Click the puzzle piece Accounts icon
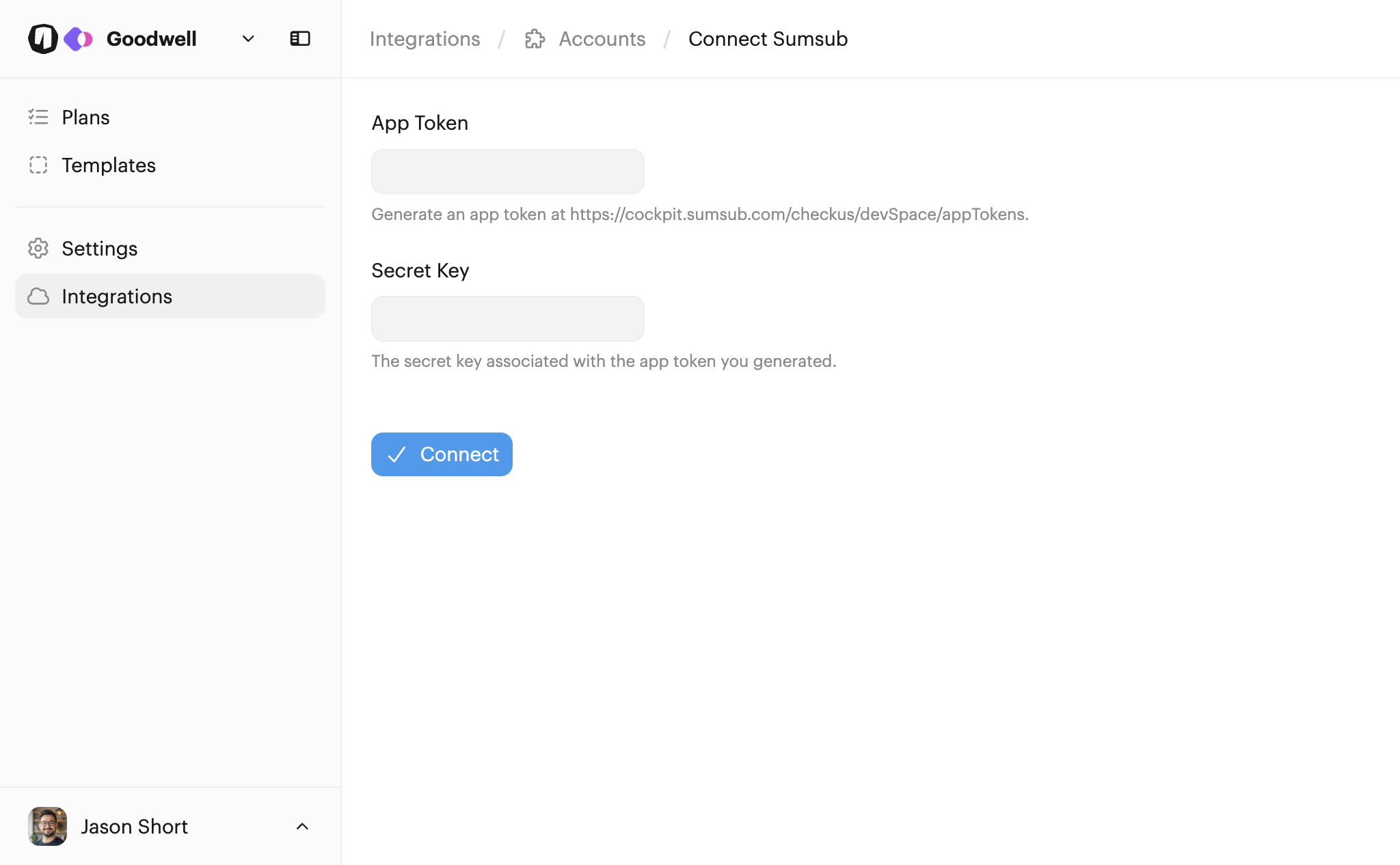 [x=535, y=39]
